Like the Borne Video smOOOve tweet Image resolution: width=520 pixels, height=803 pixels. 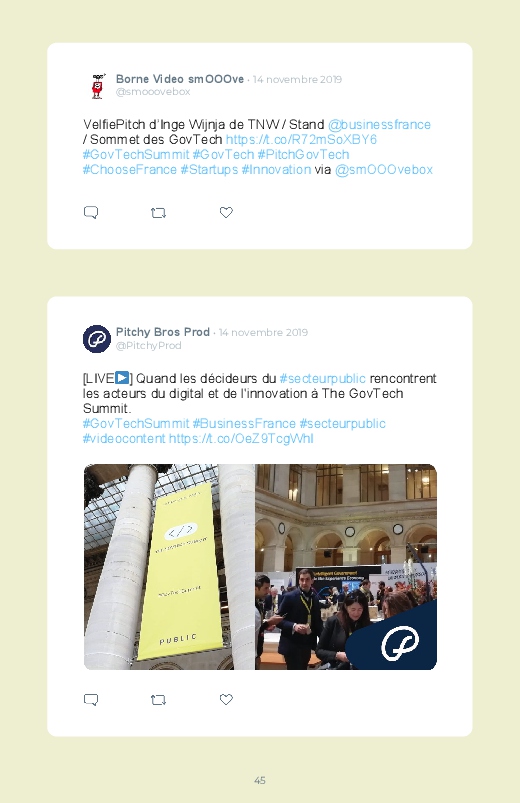click(226, 212)
